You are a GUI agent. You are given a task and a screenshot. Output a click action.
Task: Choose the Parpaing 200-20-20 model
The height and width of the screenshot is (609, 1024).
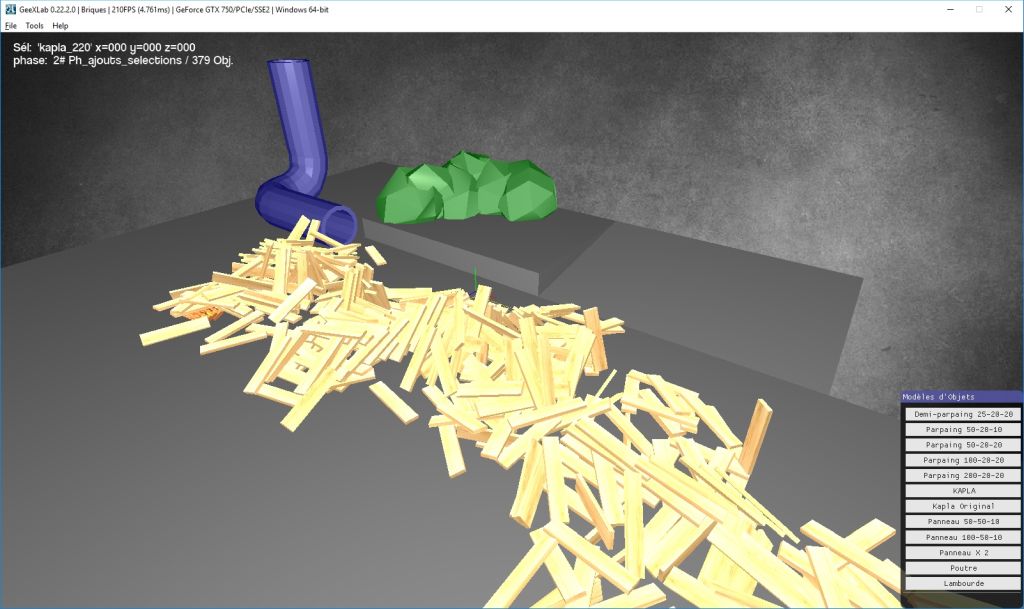(x=963, y=475)
